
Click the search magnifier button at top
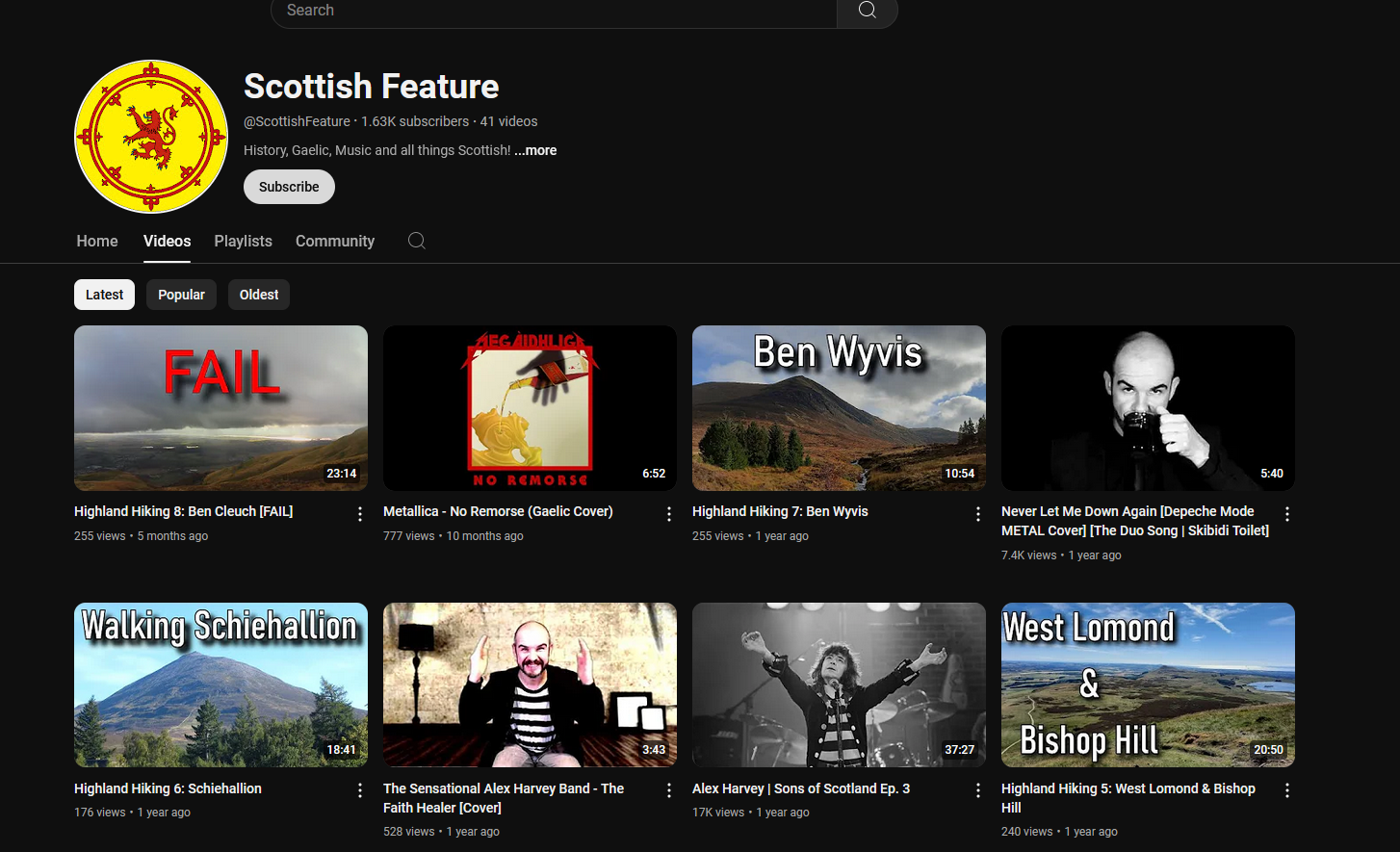(867, 11)
